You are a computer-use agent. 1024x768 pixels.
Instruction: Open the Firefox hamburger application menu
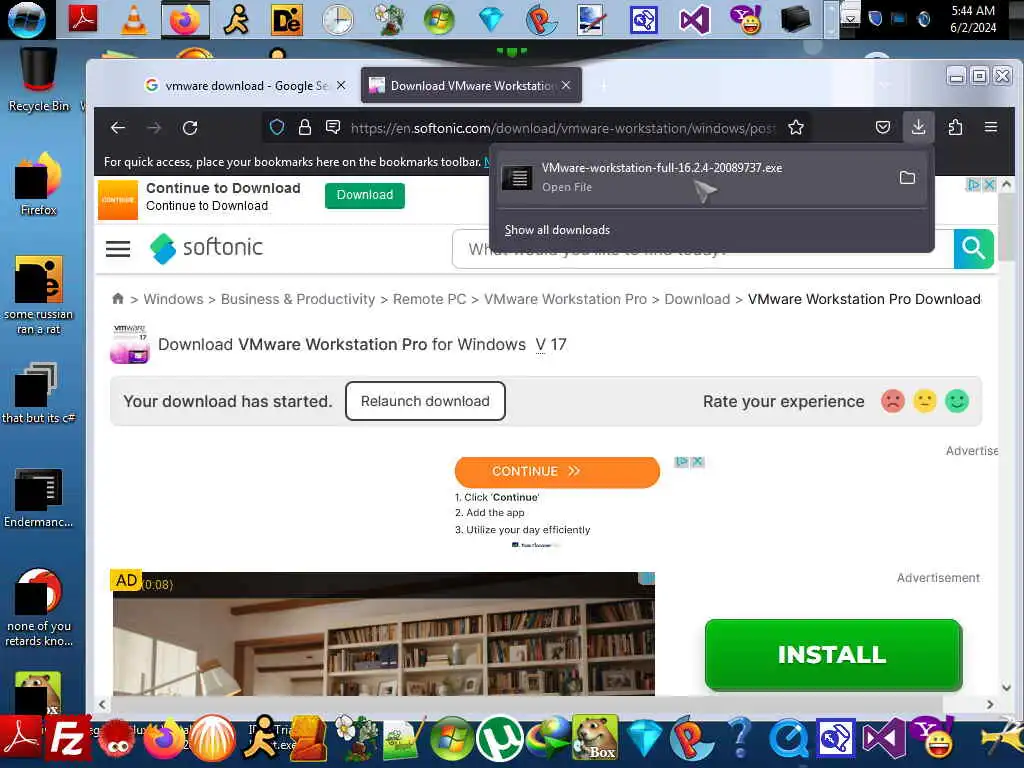[x=991, y=127]
